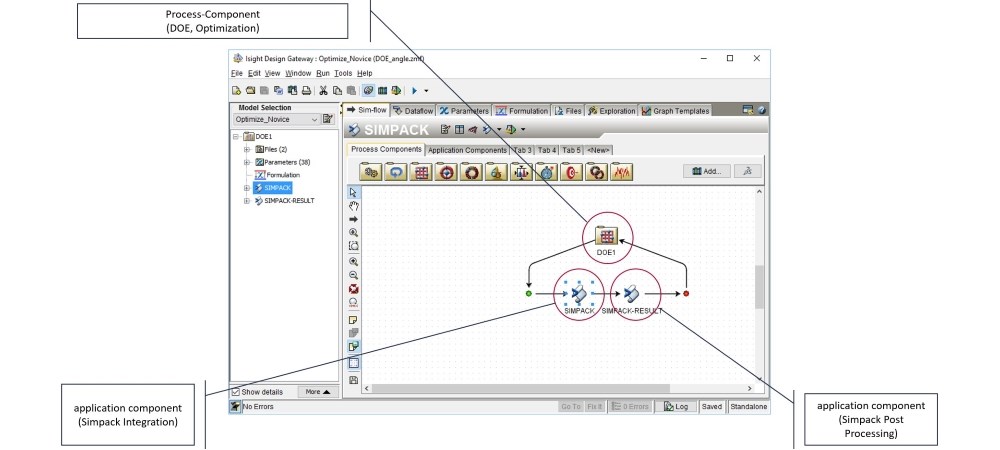Click the red delete icon in canvas toolbar
The height and width of the screenshot is (450, 1000).
[x=354, y=289]
